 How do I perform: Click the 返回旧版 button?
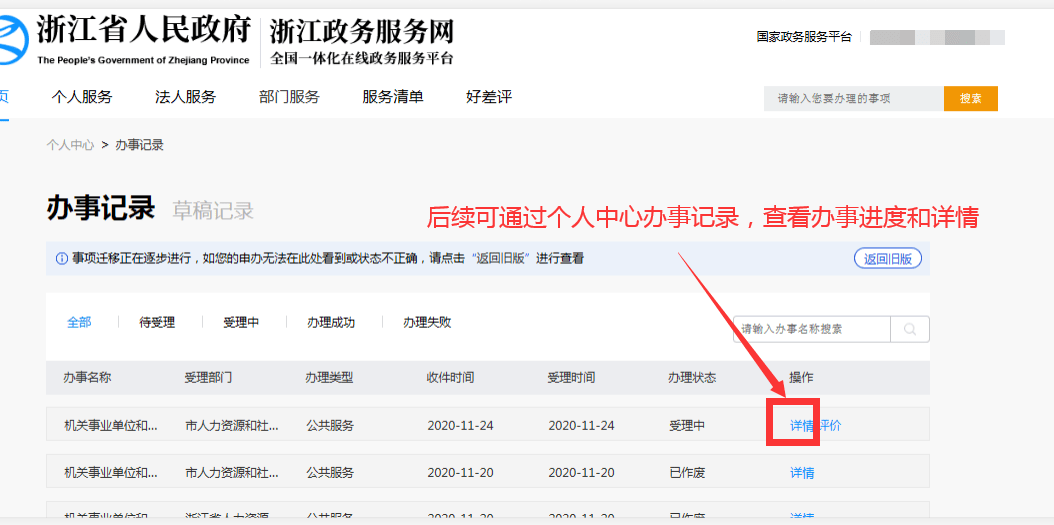pos(888,259)
